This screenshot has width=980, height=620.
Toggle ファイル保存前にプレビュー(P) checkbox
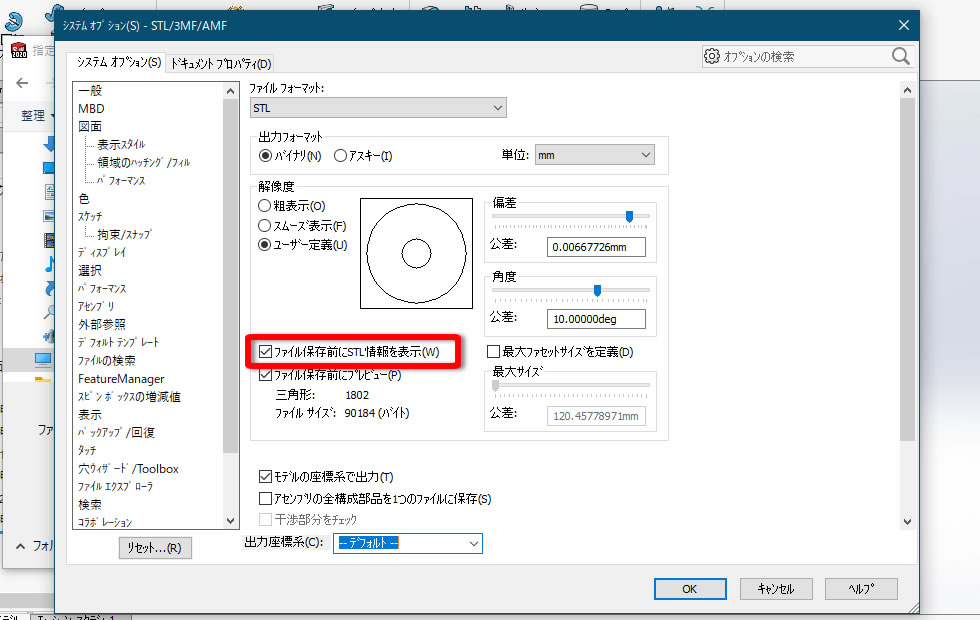click(265, 375)
